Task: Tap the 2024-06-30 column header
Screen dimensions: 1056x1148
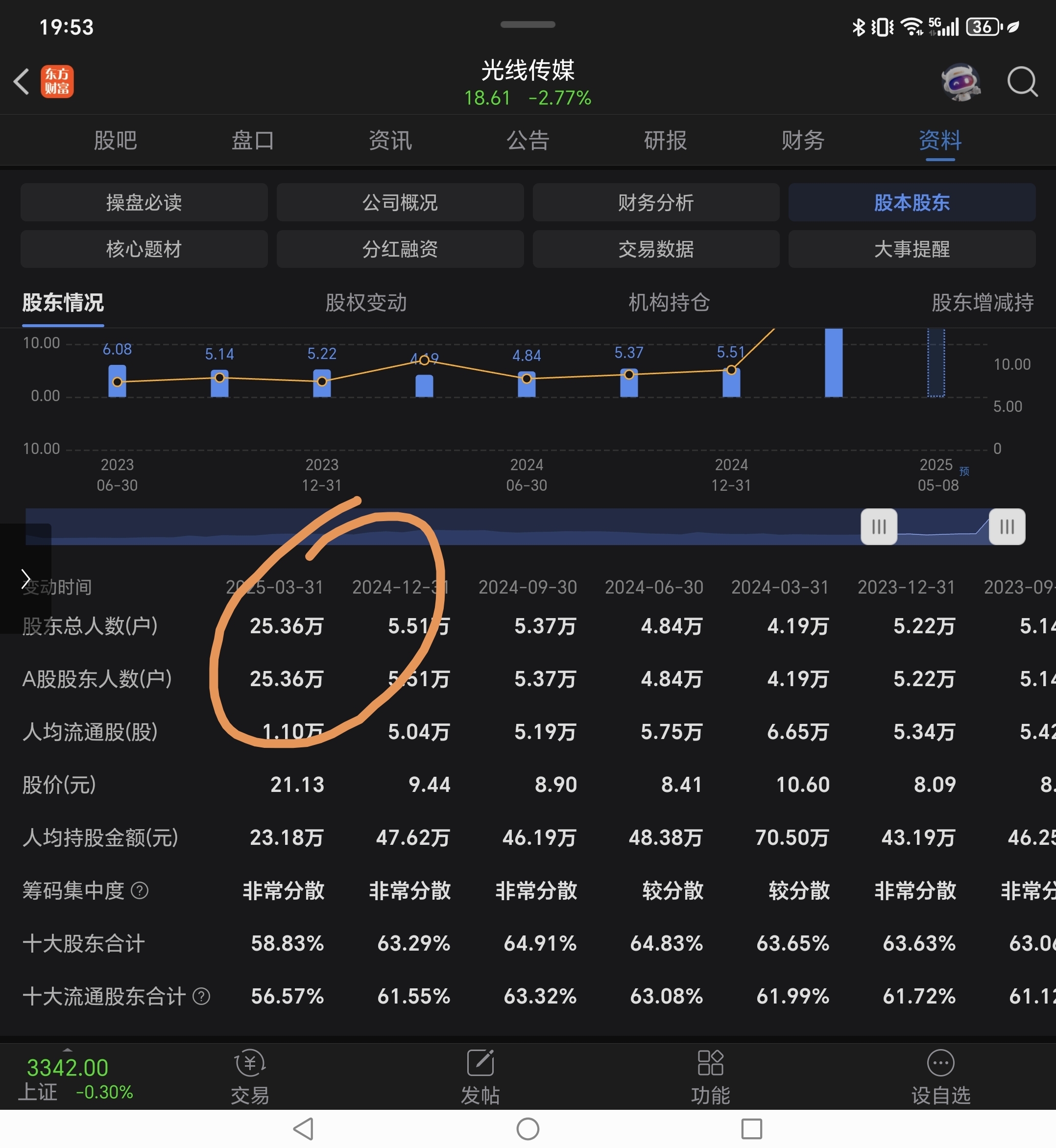Action: coord(654,587)
